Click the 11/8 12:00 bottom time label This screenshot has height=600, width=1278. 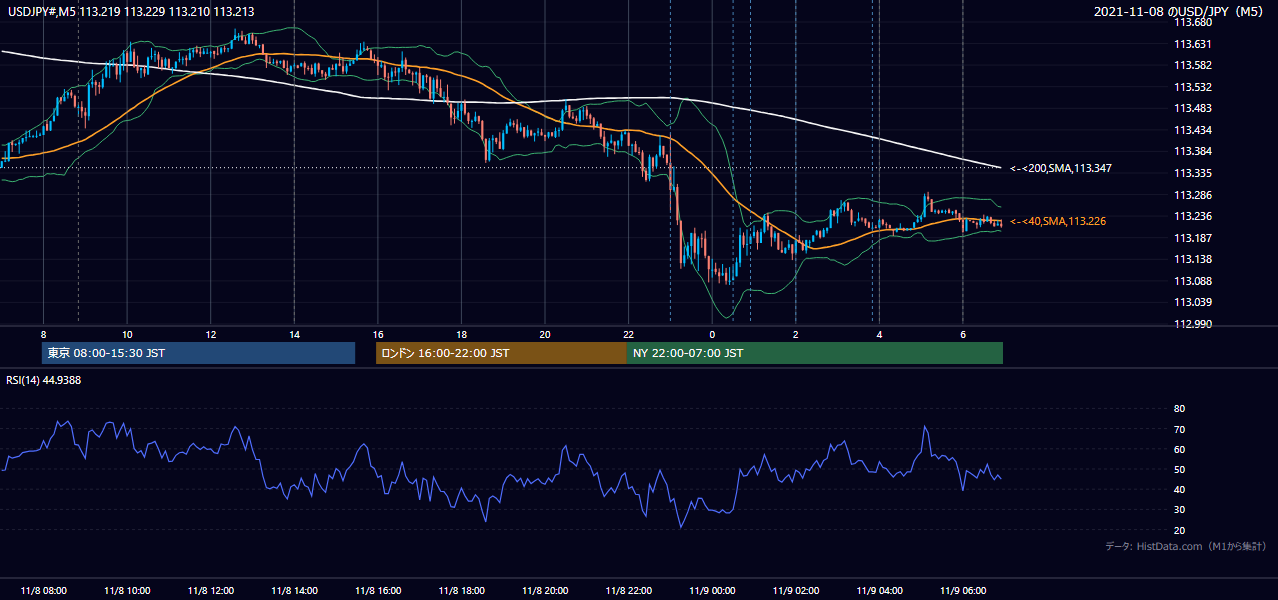[211, 590]
